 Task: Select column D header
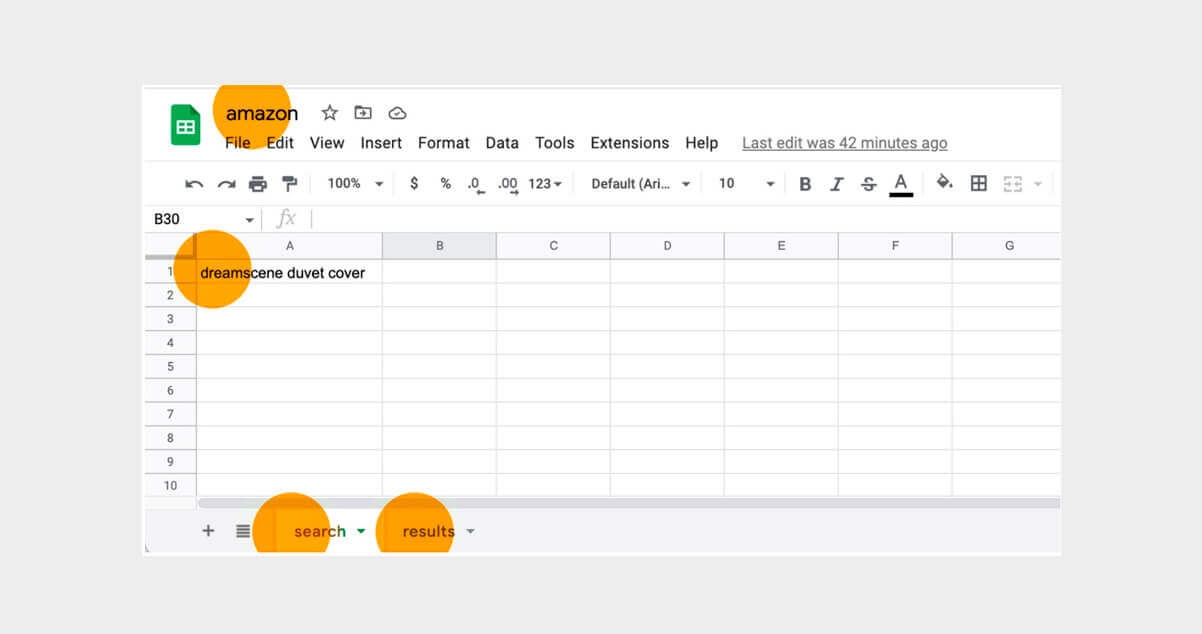point(667,246)
